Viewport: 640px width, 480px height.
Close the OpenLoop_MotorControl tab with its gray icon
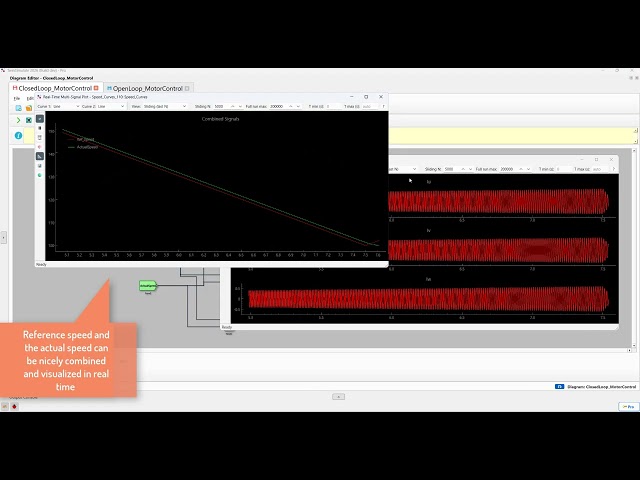point(187,88)
